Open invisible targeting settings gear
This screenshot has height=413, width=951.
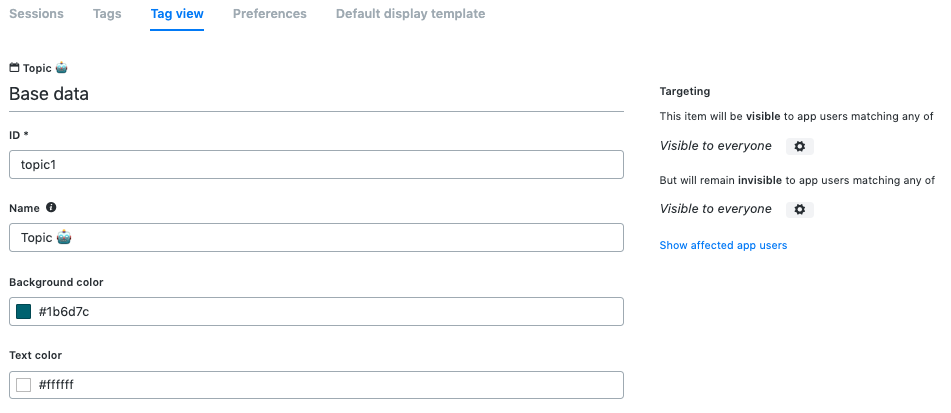click(799, 209)
